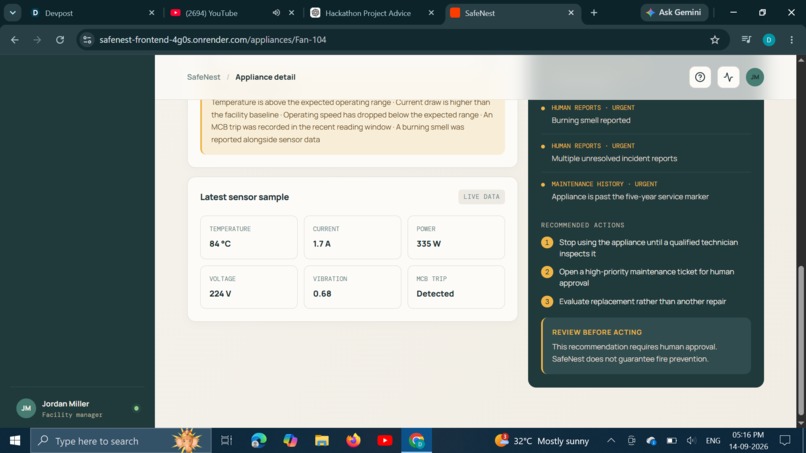
Task: Select the Temperature 84 °C card
Action: pyautogui.click(x=249, y=237)
